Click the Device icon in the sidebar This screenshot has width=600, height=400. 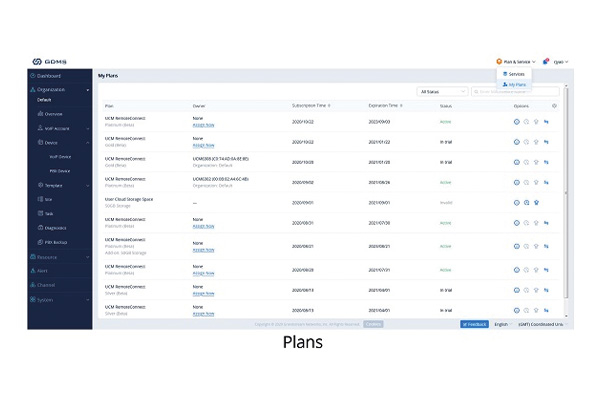(x=41, y=142)
